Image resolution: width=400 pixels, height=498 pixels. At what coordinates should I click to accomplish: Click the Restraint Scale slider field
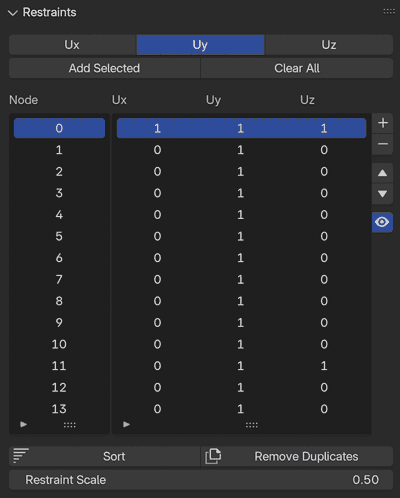coord(201,480)
